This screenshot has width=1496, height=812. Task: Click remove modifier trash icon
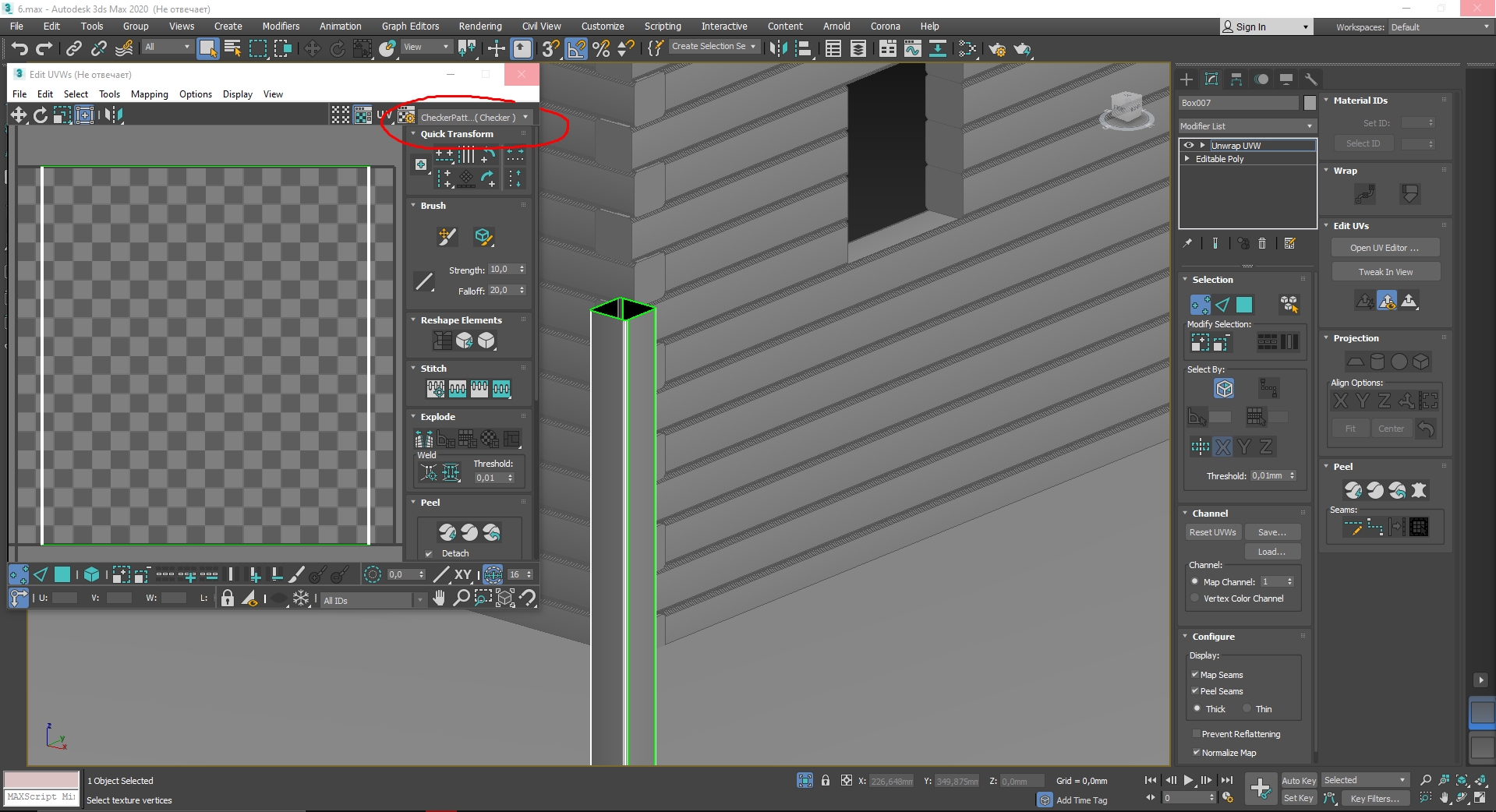coord(1262,244)
